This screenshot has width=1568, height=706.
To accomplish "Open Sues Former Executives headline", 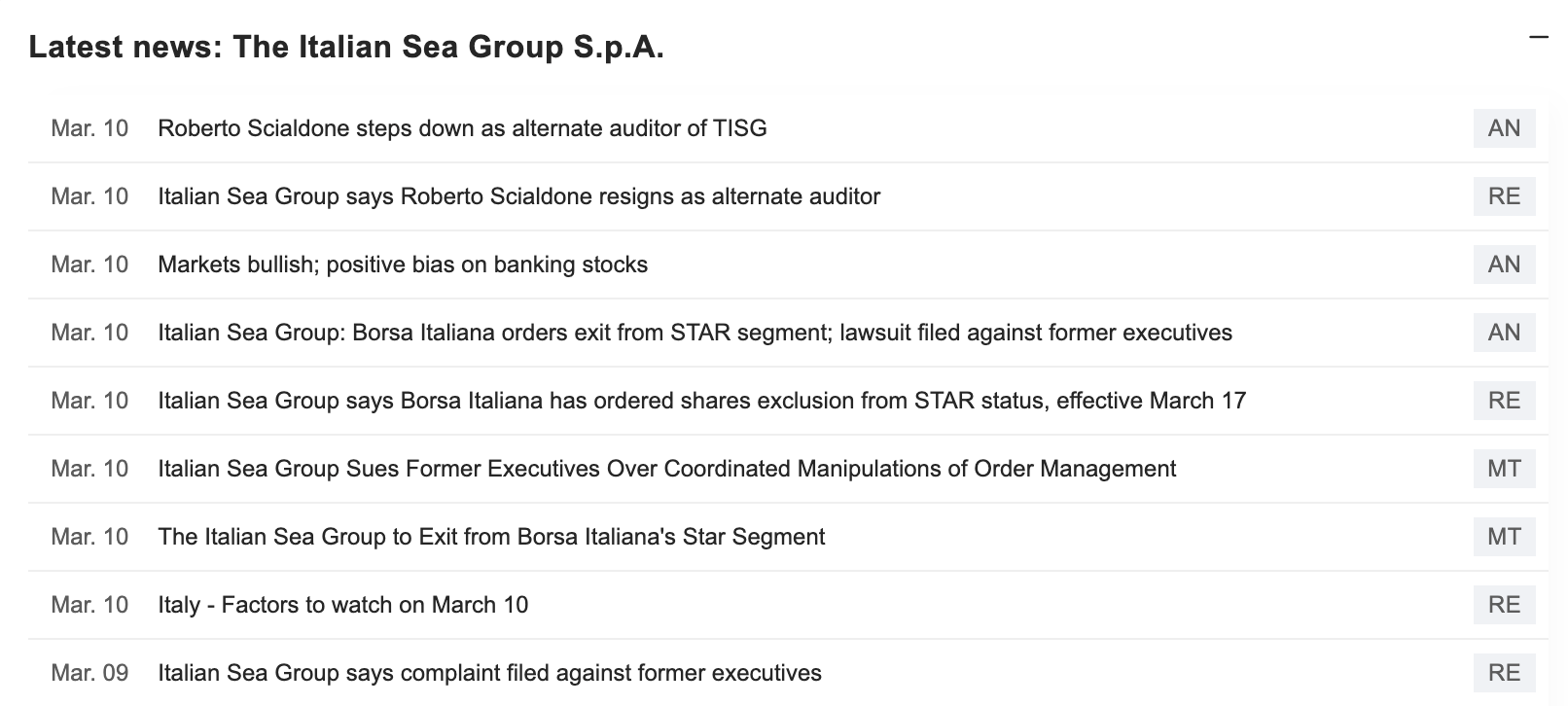I will (x=666, y=469).
